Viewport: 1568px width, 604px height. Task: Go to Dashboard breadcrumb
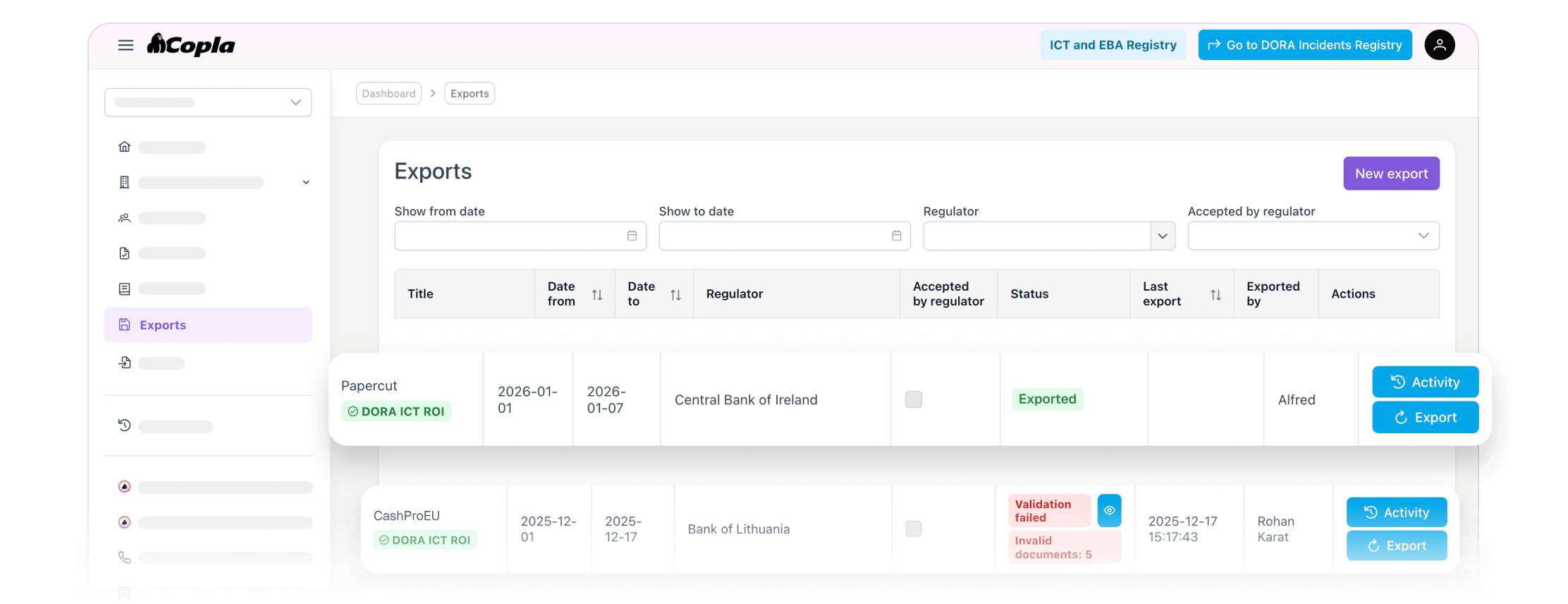coord(388,93)
